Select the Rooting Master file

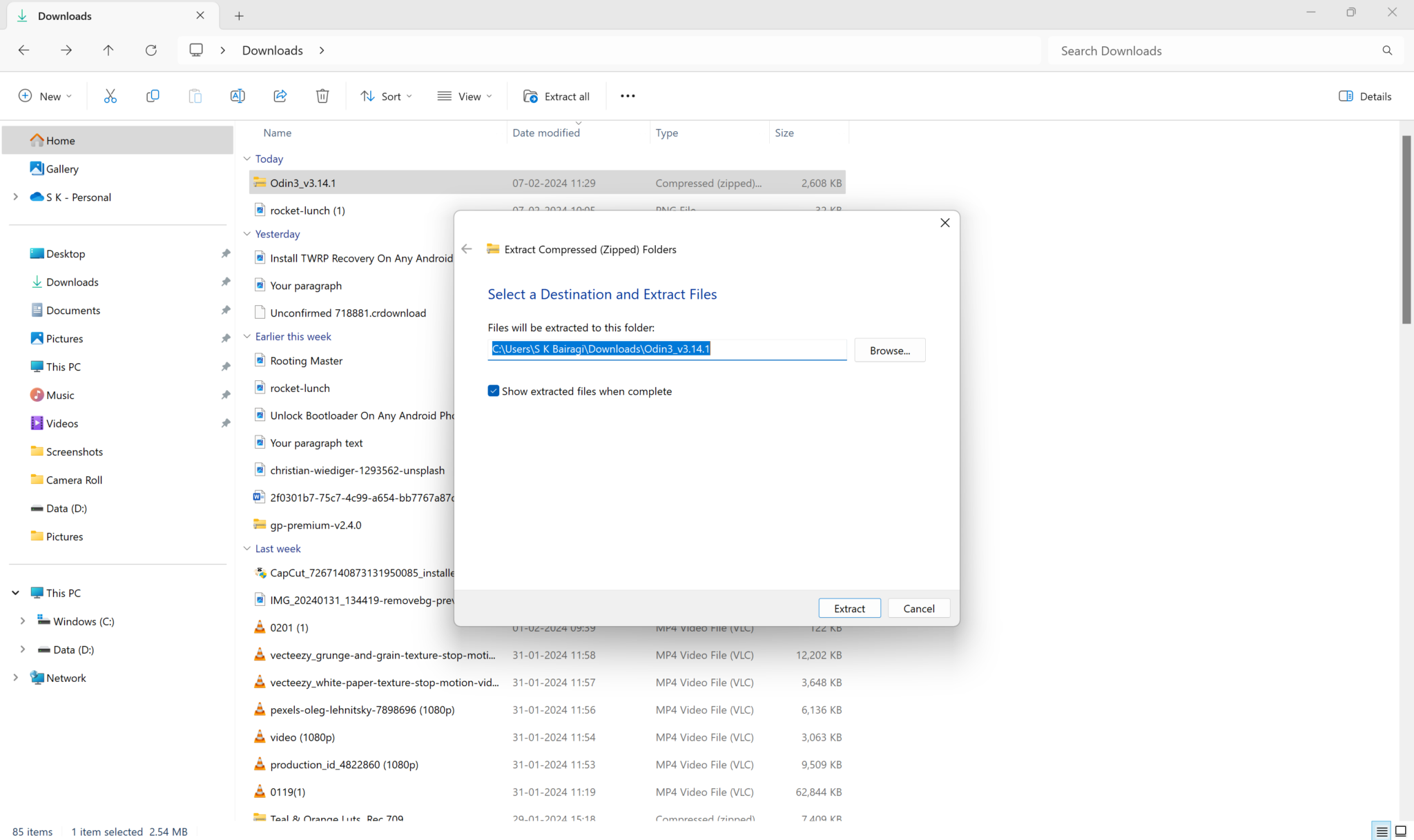tap(306, 360)
